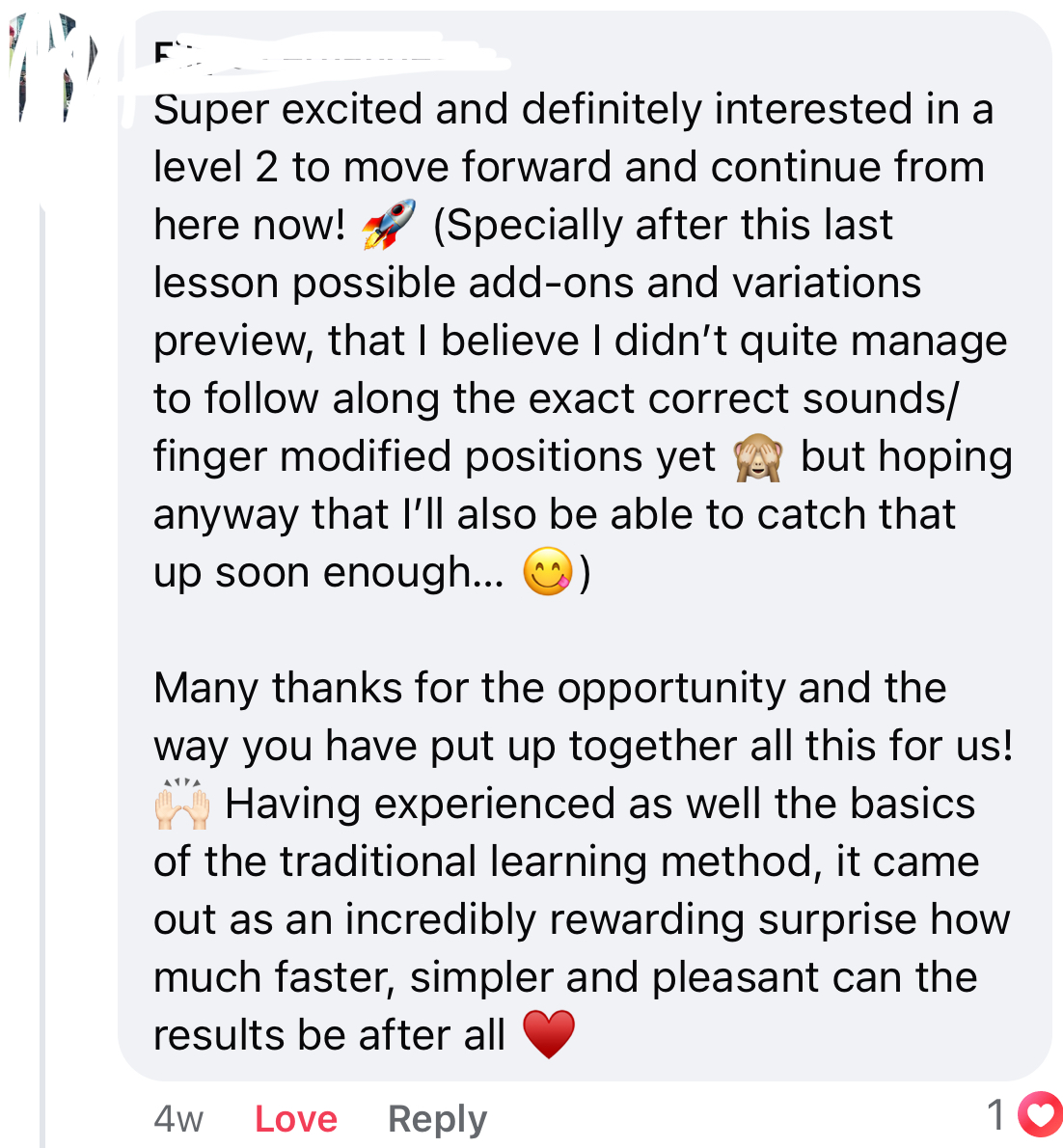Click the yummy face emoji

click(547, 572)
